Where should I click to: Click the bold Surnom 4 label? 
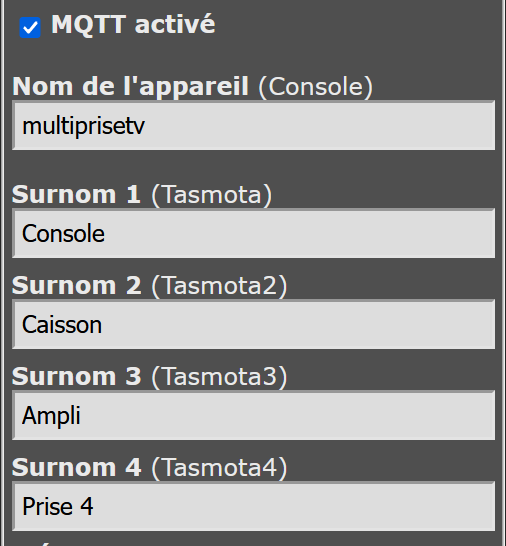pyautogui.click(x=77, y=467)
